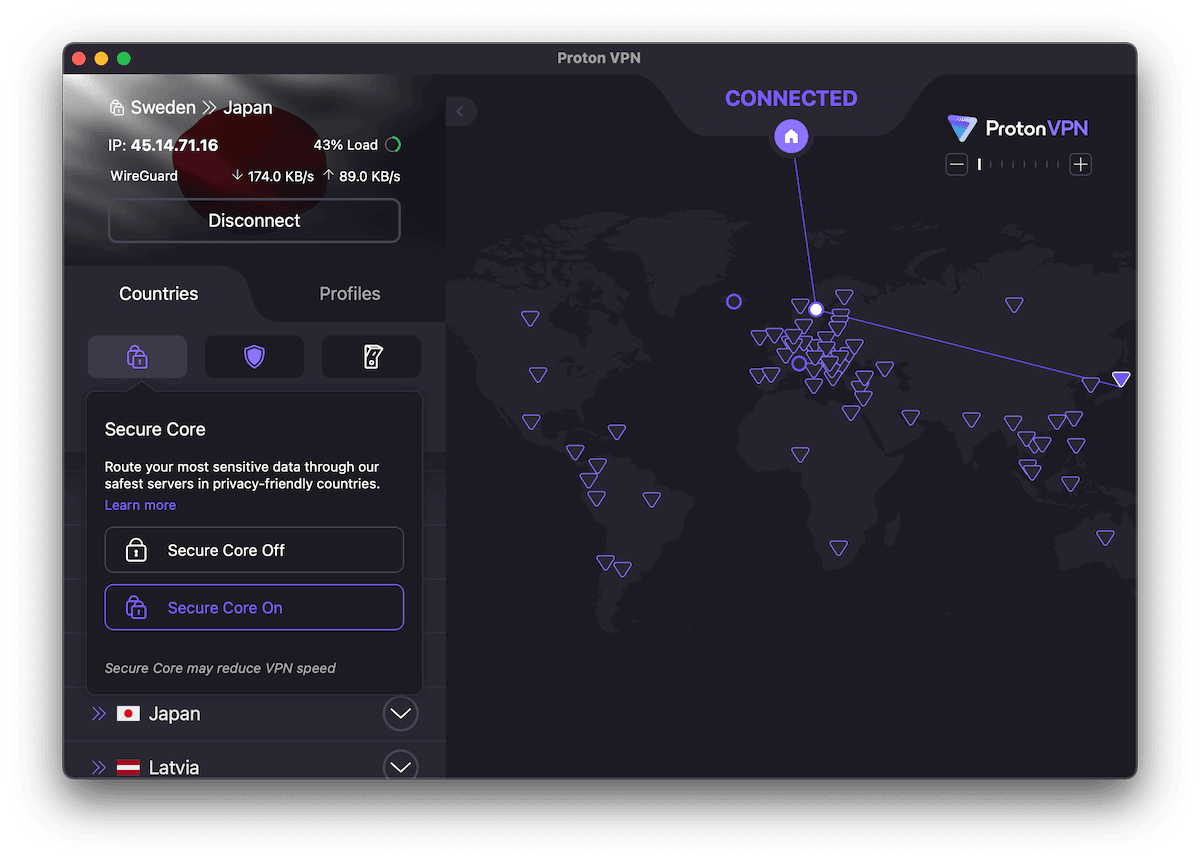Screen dimensions: 1200x862
Task: Click the lock icon beside Sweden title
Action: (117, 108)
